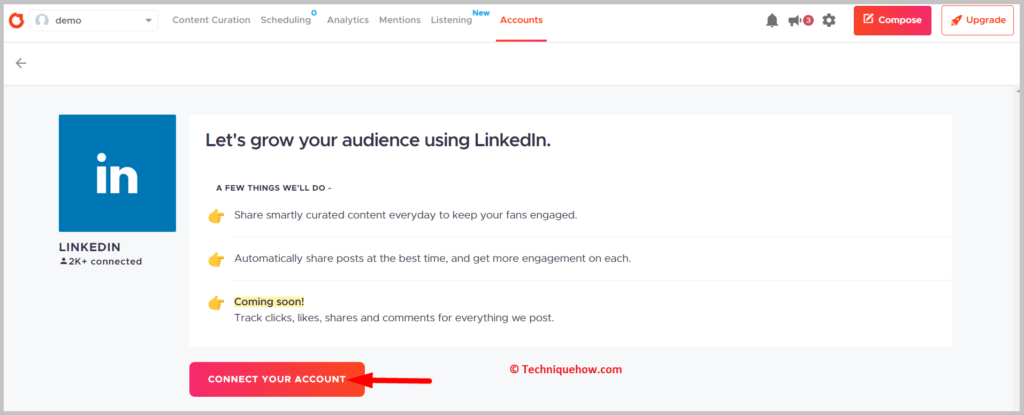Click the '2K+ connected' text
This screenshot has width=1024, height=415.
coord(101,261)
